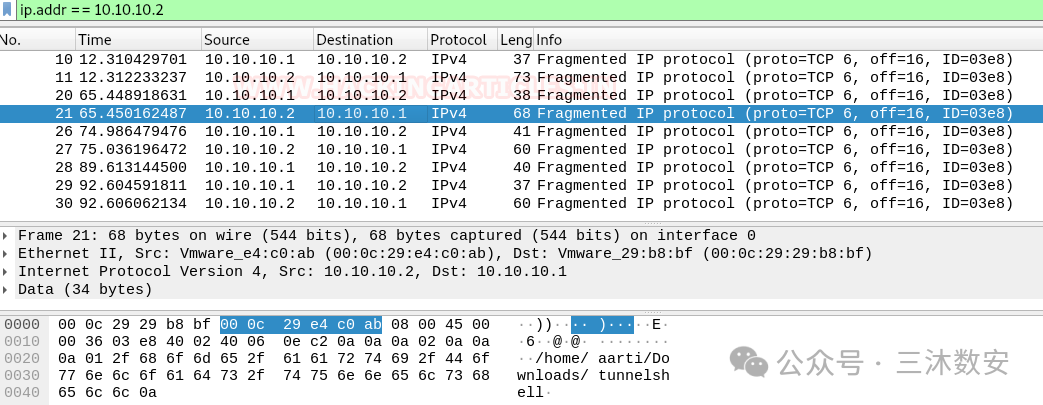Image resolution: width=1043 pixels, height=405 pixels.
Task: Click the highlighted hex bytes 00 0c 29 e4 c0 ab
Action: (301, 325)
